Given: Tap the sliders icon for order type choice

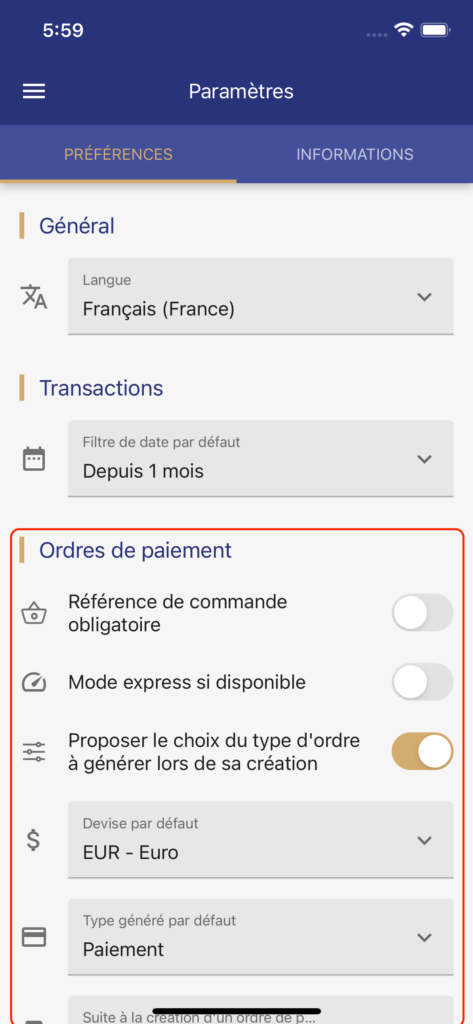Looking at the screenshot, I should [34, 752].
